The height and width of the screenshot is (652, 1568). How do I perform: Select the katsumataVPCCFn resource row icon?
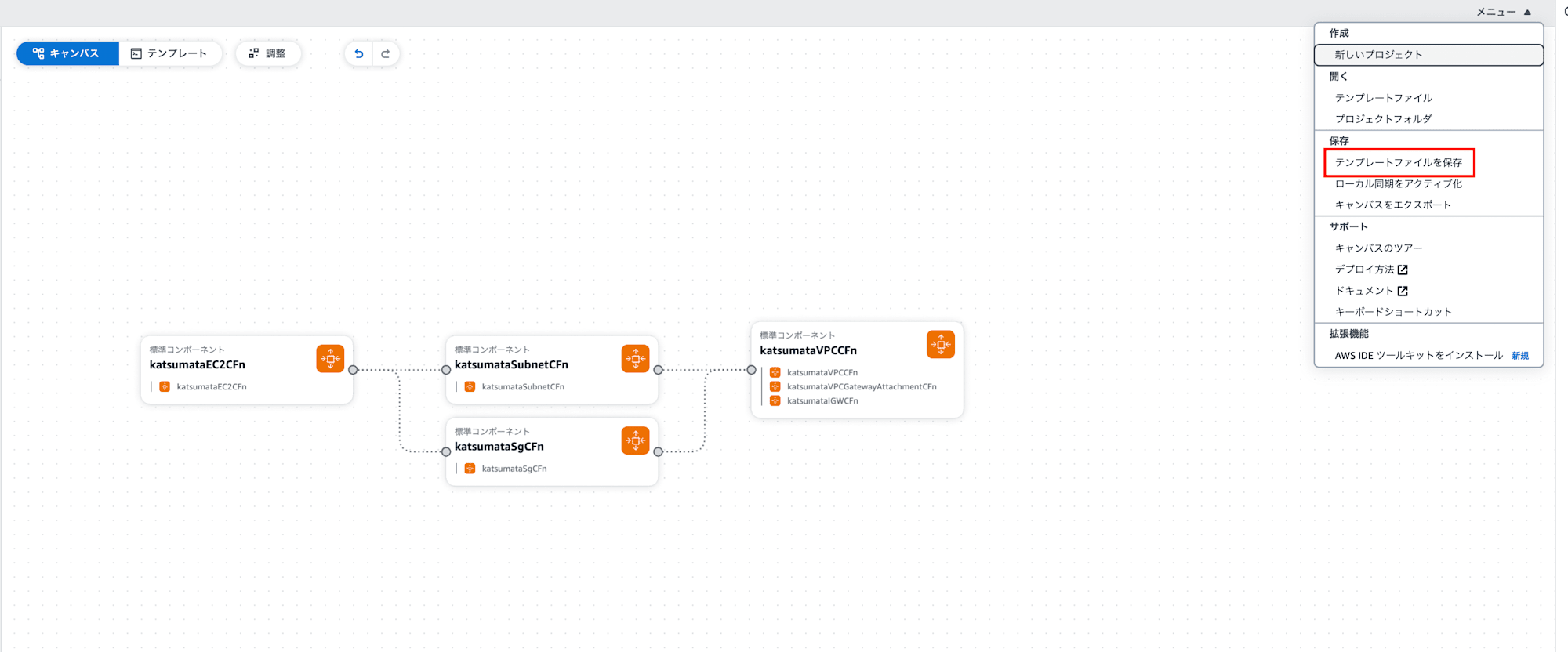tap(775, 372)
